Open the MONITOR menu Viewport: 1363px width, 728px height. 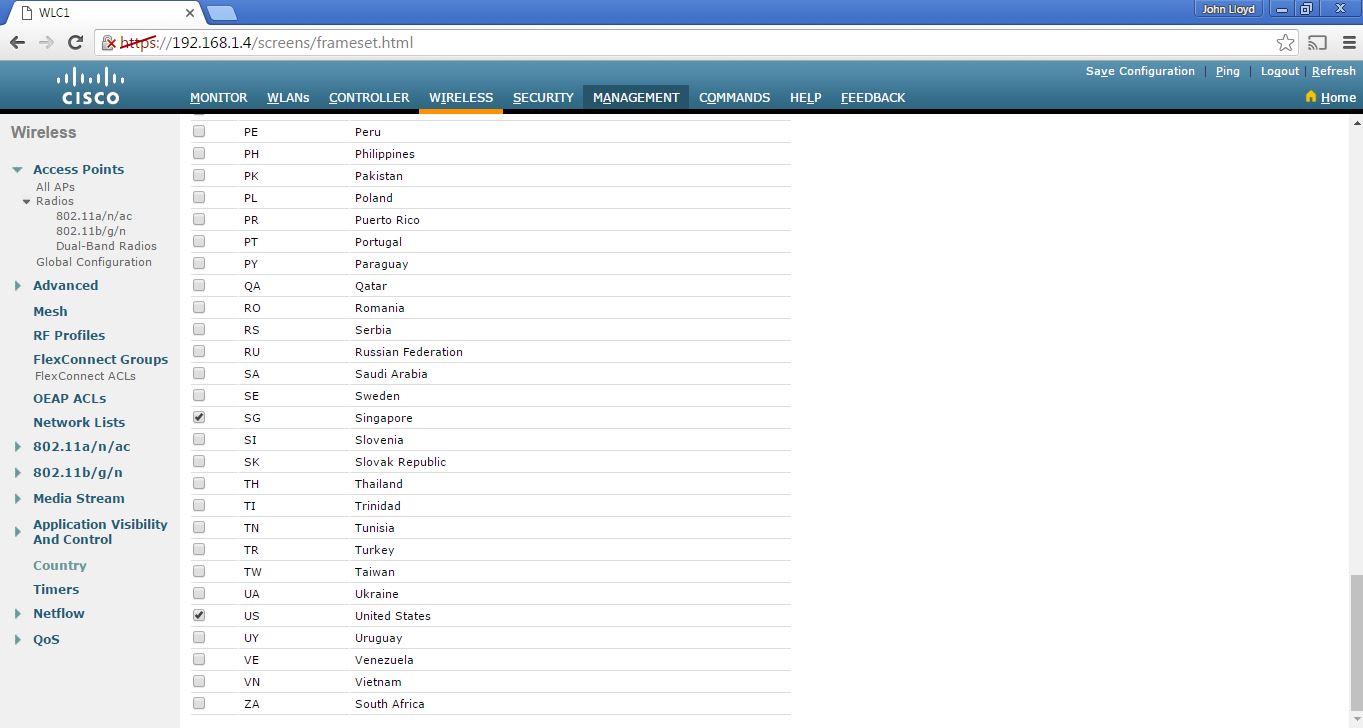pyautogui.click(x=219, y=97)
